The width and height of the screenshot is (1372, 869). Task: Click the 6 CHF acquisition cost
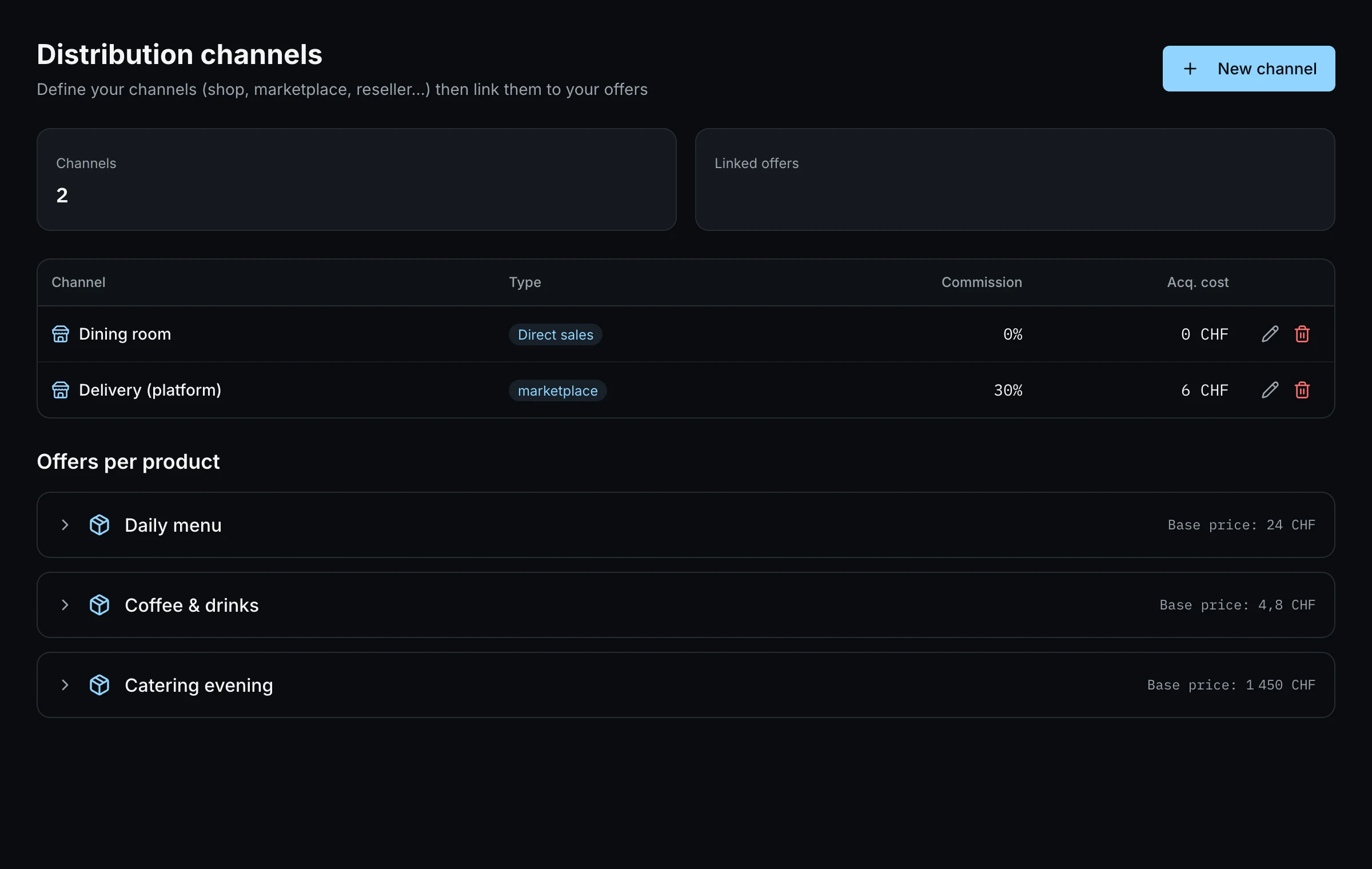pos(1205,390)
